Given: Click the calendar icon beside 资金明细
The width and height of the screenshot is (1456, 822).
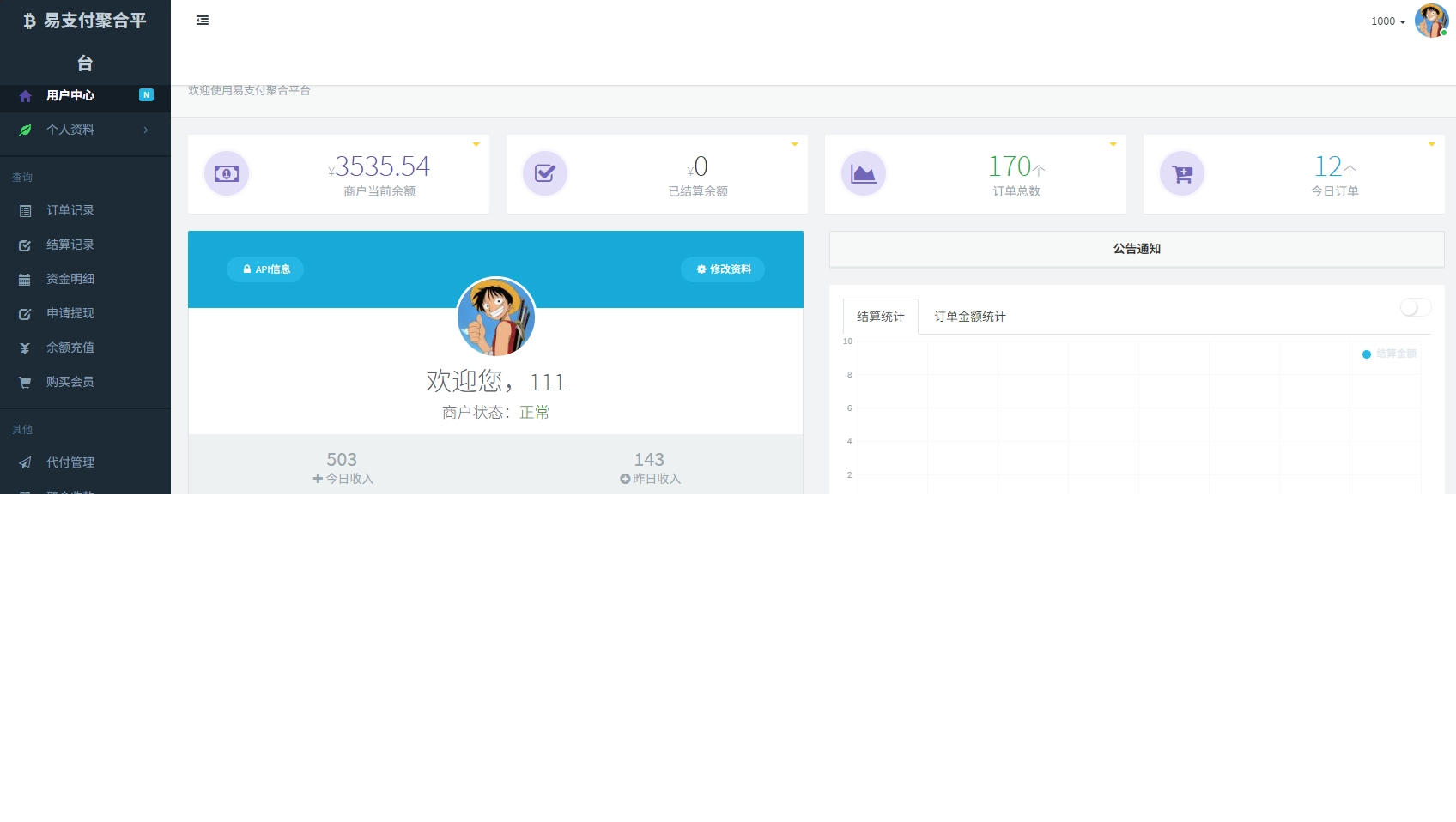Looking at the screenshot, I should (25, 280).
